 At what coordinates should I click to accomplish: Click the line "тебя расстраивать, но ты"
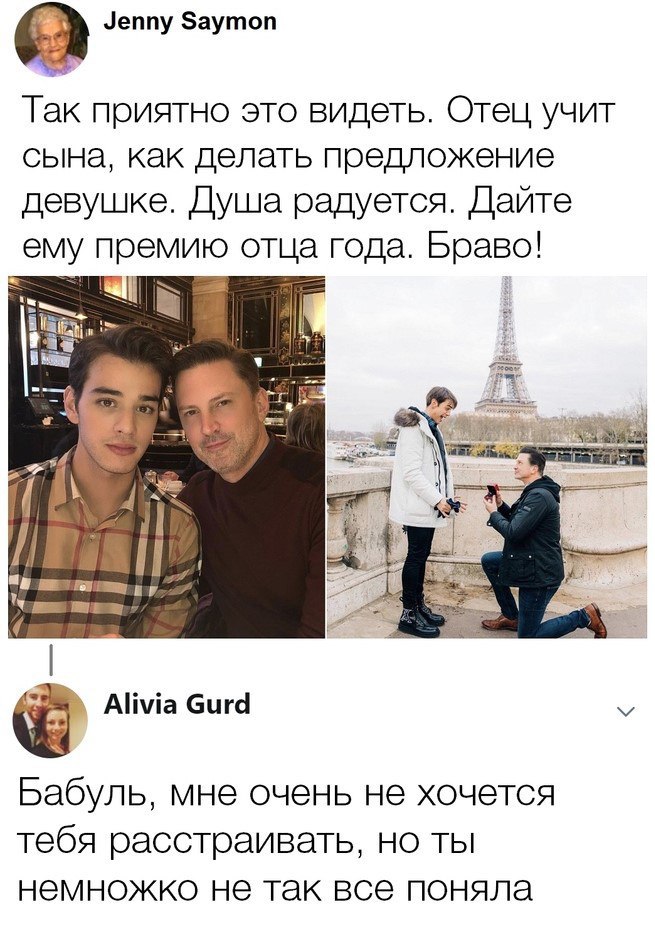[x=247, y=842]
